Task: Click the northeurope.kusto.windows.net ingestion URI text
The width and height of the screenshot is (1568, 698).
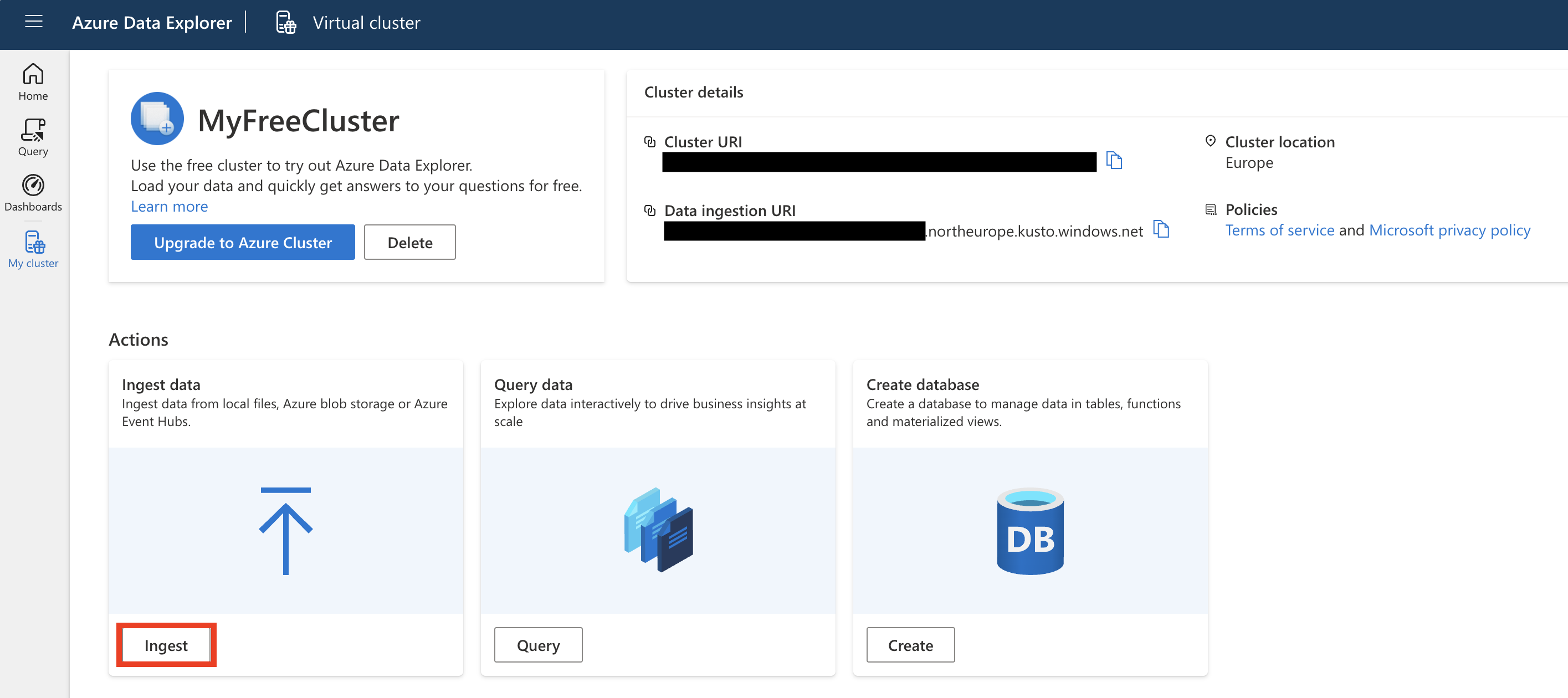Action: [1034, 231]
